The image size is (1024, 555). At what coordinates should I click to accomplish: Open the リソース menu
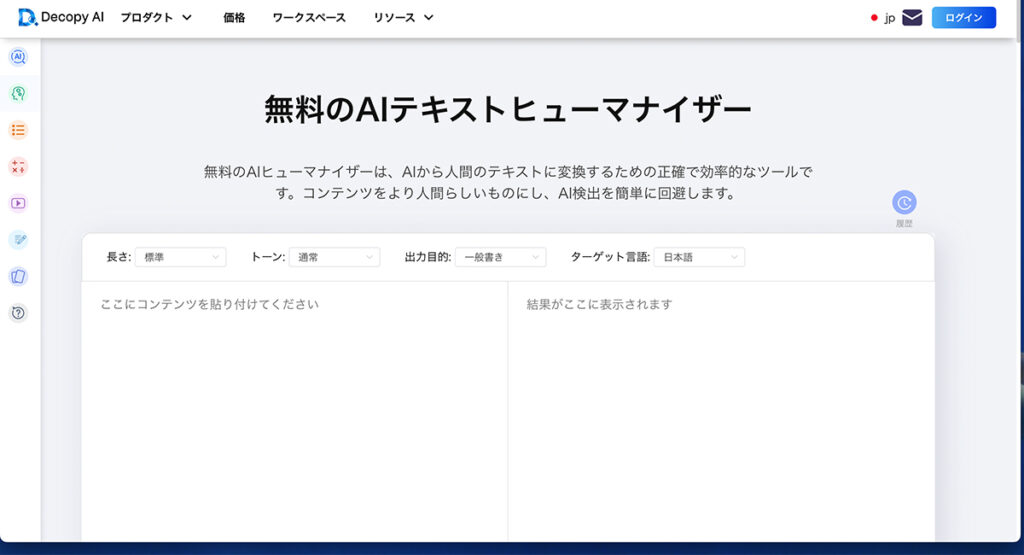[x=403, y=18]
